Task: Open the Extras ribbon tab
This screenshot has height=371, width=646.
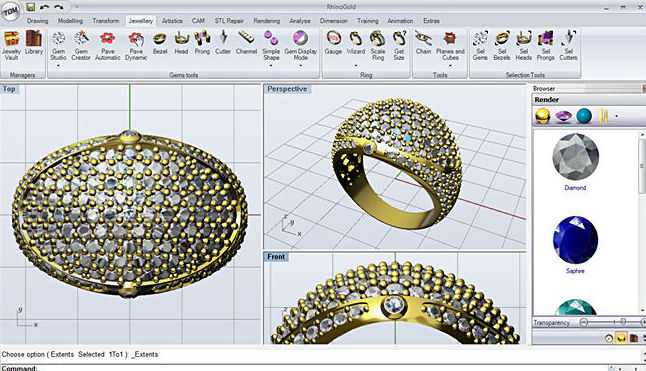Action: [x=431, y=21]
